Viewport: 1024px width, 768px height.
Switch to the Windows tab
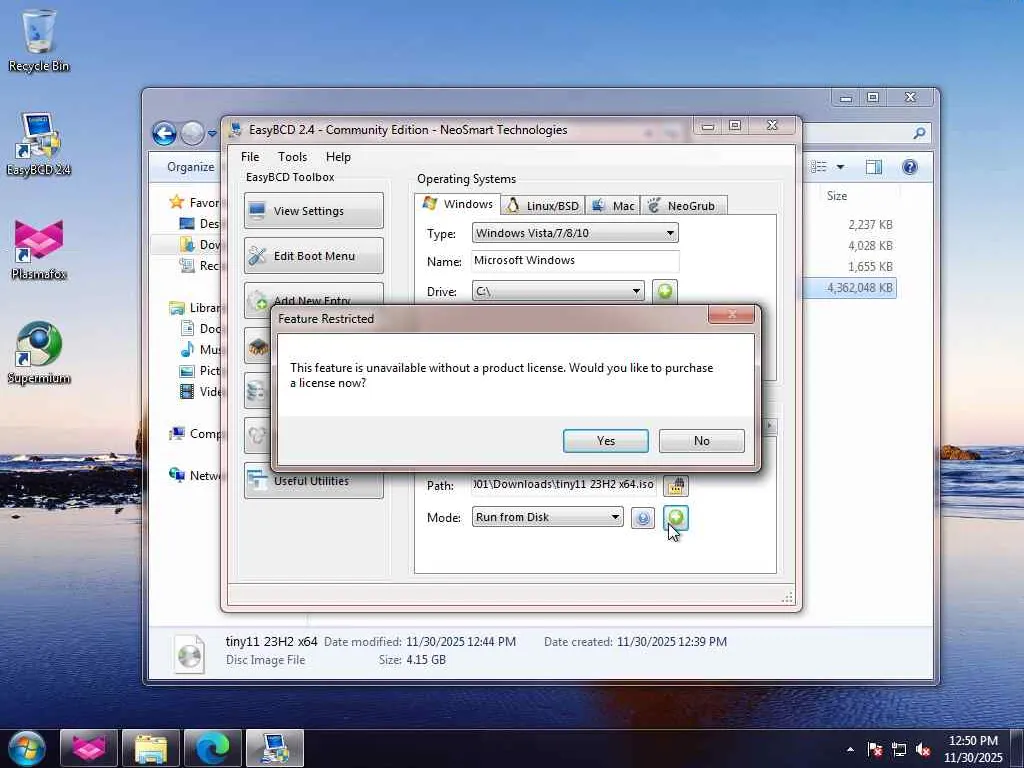[x=457, y=204]
